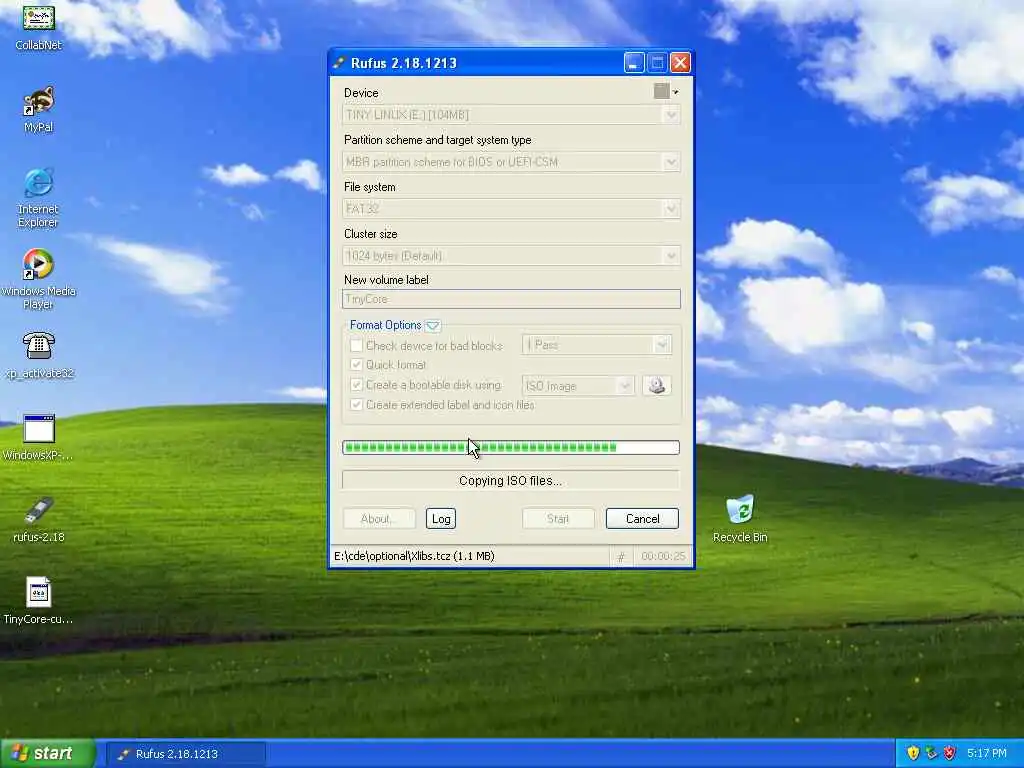
Task: Cancel the ISO copying operation
Action: [x=643, y=519]
